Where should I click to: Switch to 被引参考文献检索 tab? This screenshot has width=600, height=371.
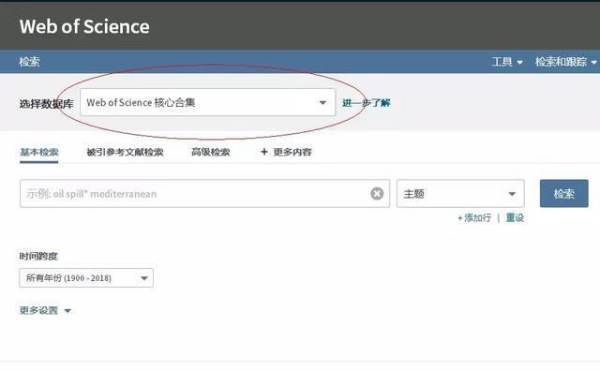125,152
